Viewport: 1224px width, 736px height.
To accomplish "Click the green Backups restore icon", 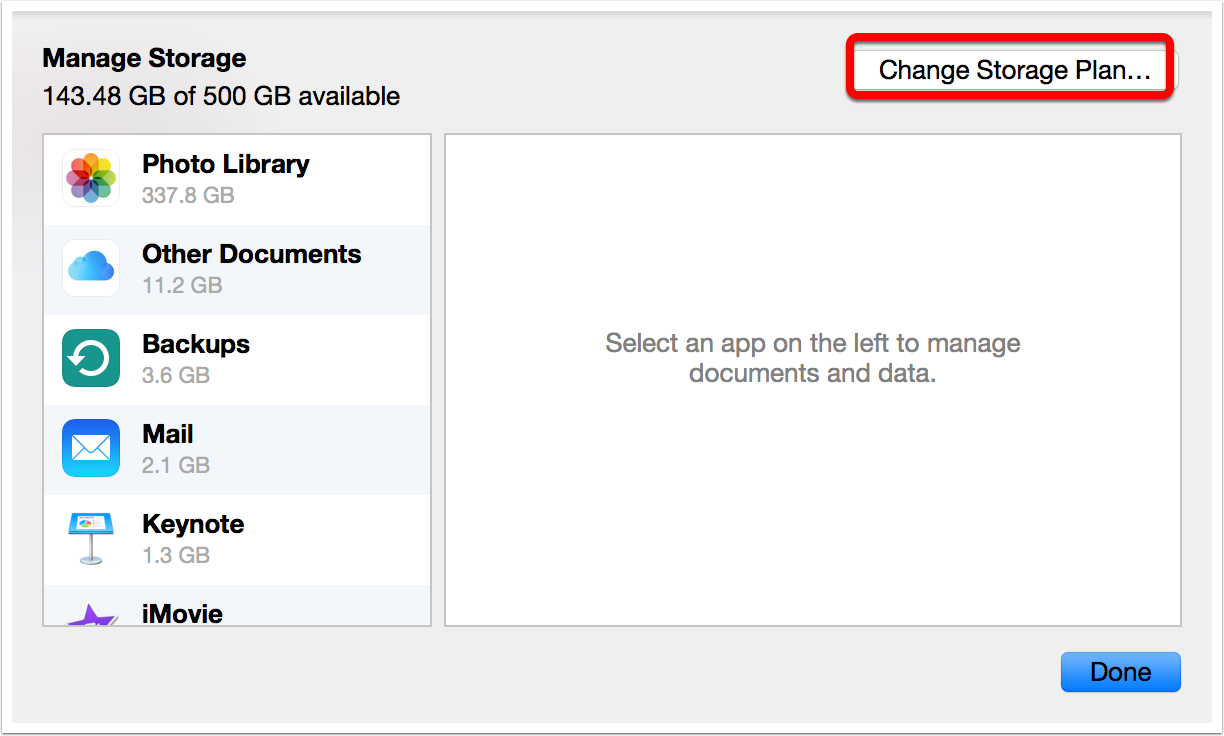I will click(x=91, y=358).
